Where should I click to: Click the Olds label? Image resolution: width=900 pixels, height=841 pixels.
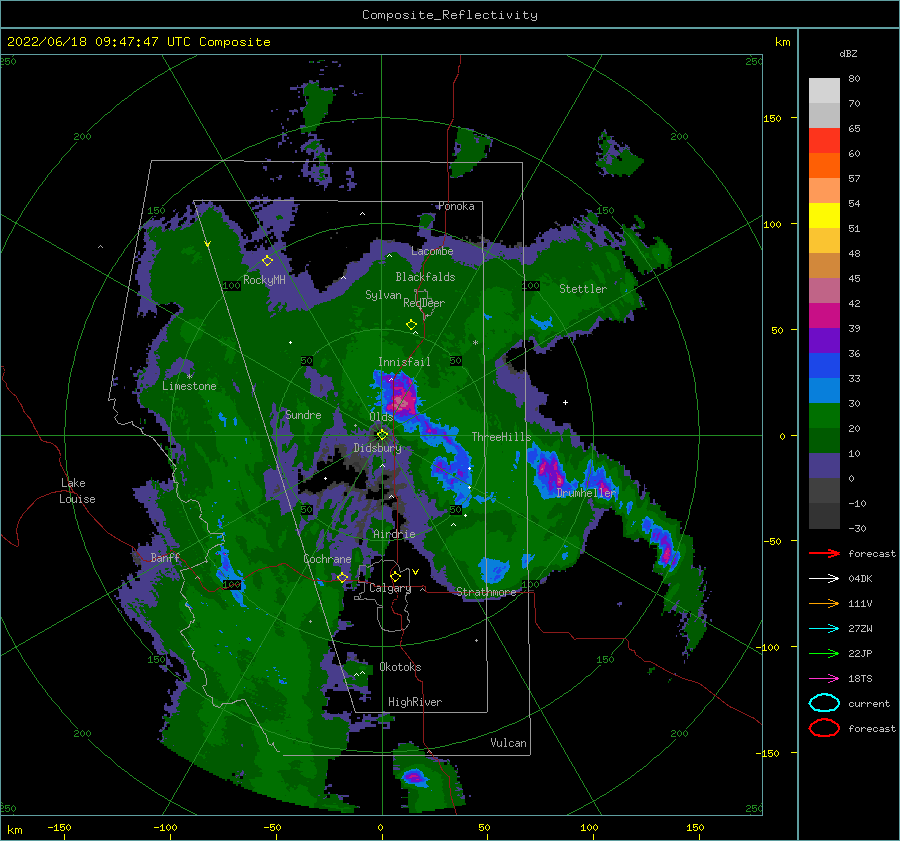tap(381, 417)
